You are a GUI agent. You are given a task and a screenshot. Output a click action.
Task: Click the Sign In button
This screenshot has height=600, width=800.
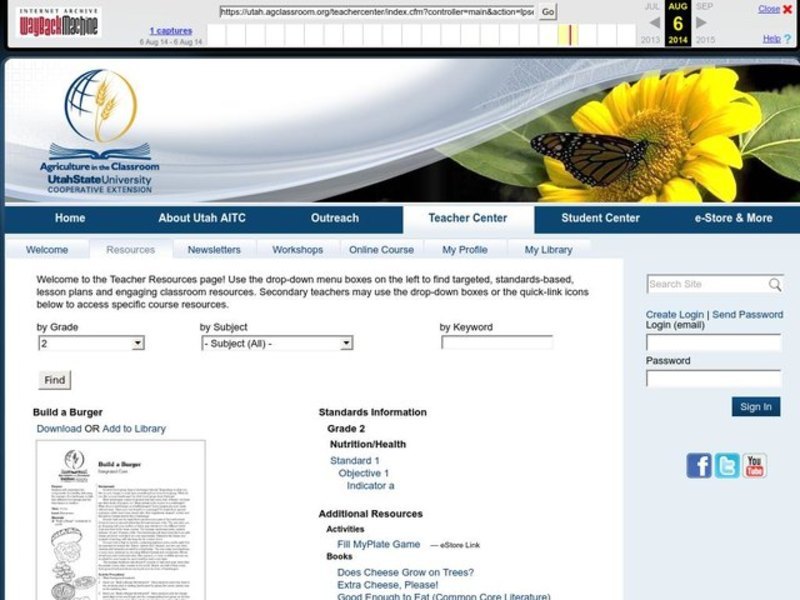tap(755, 407)
